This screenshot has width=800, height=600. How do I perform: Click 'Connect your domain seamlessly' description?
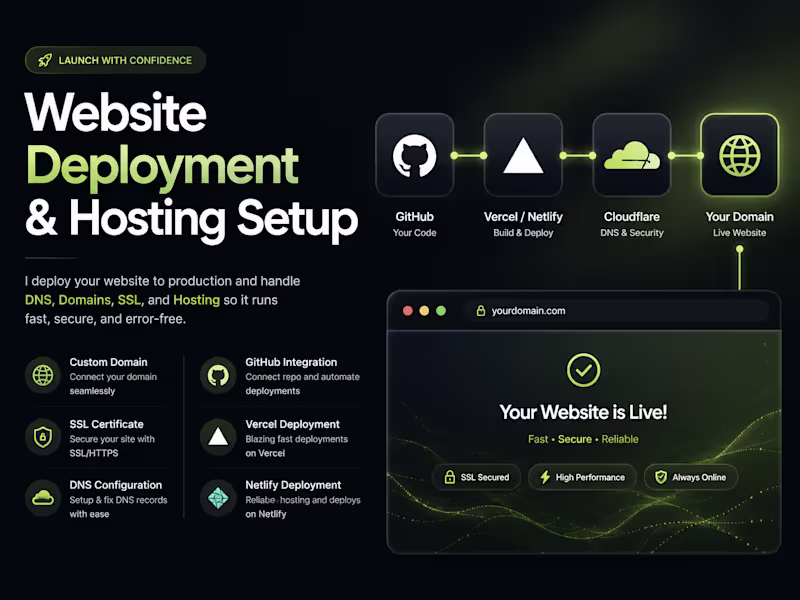coord(113,384)
